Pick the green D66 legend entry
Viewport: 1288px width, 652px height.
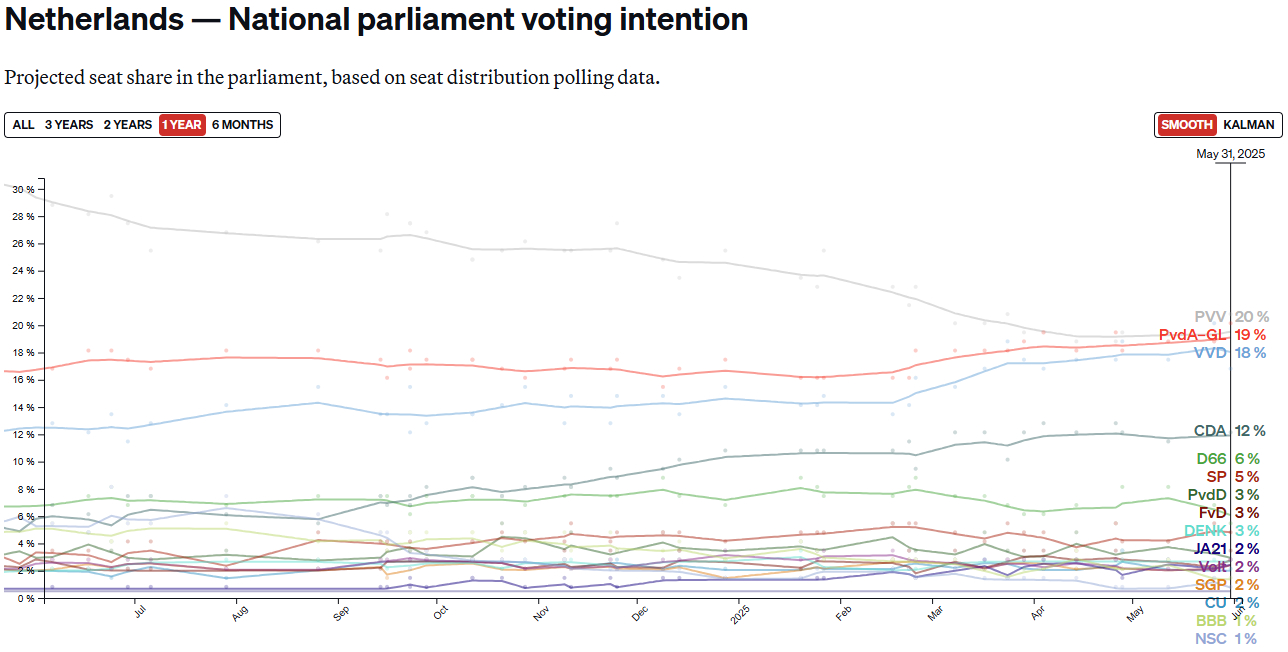(1211, 459)
